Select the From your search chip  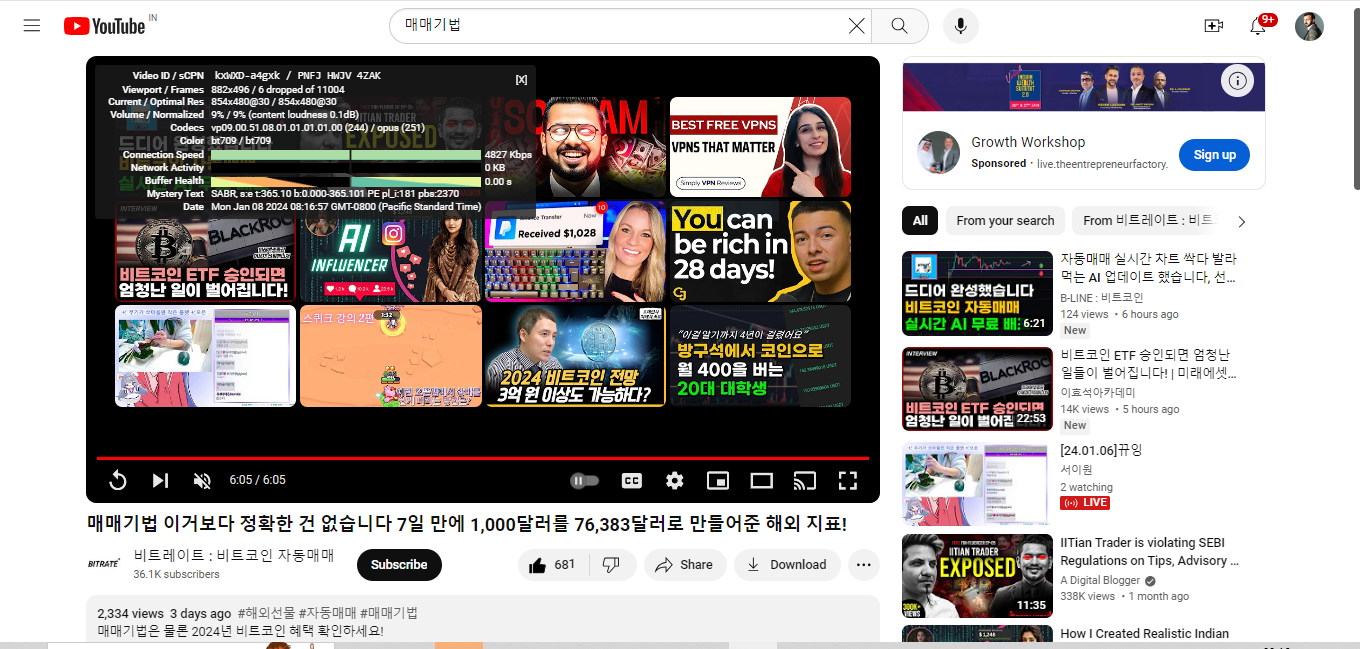pyautogui.click(x=1005, y=221)
